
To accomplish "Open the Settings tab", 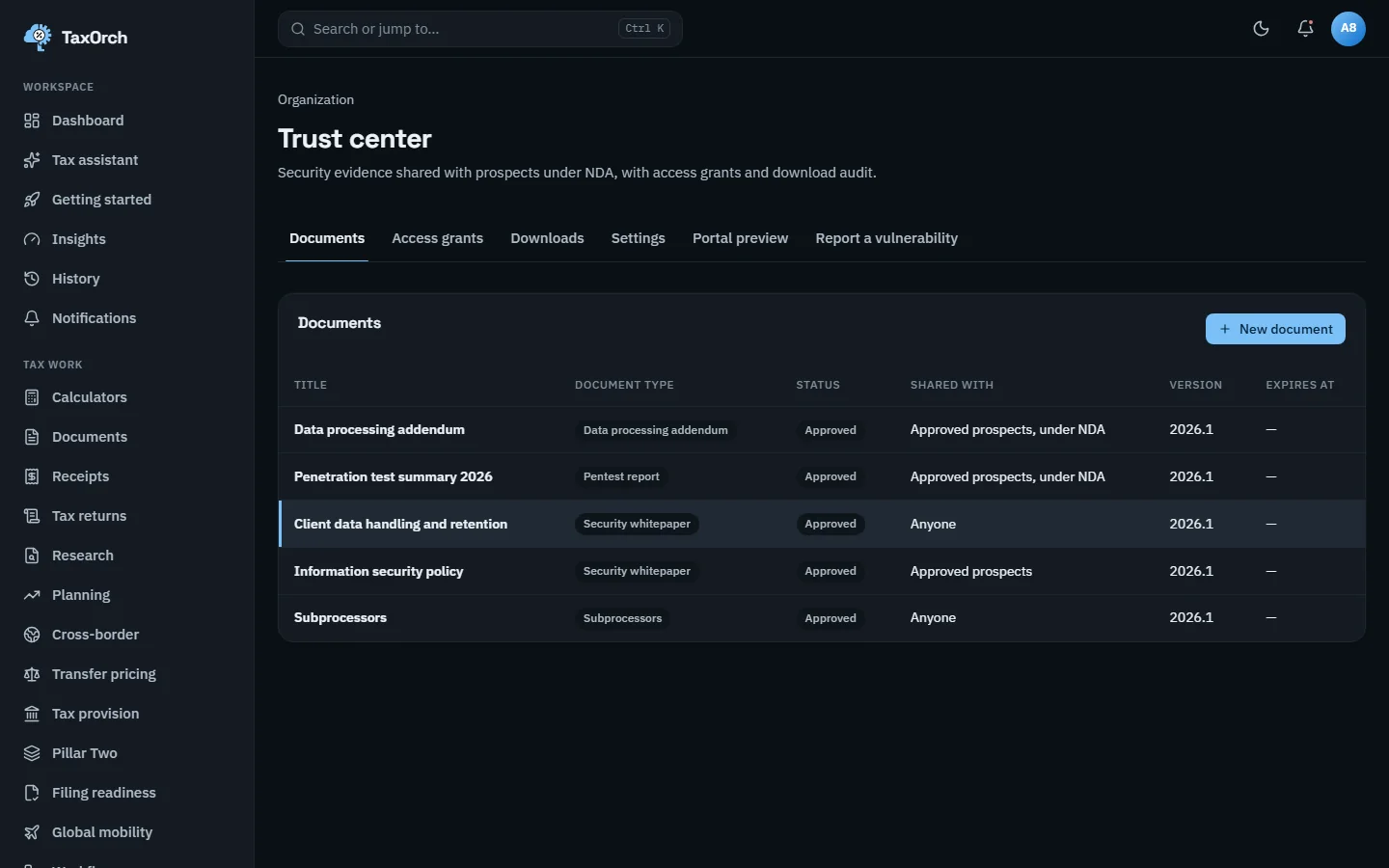I will pyautogui.click(x=638, y=238).
